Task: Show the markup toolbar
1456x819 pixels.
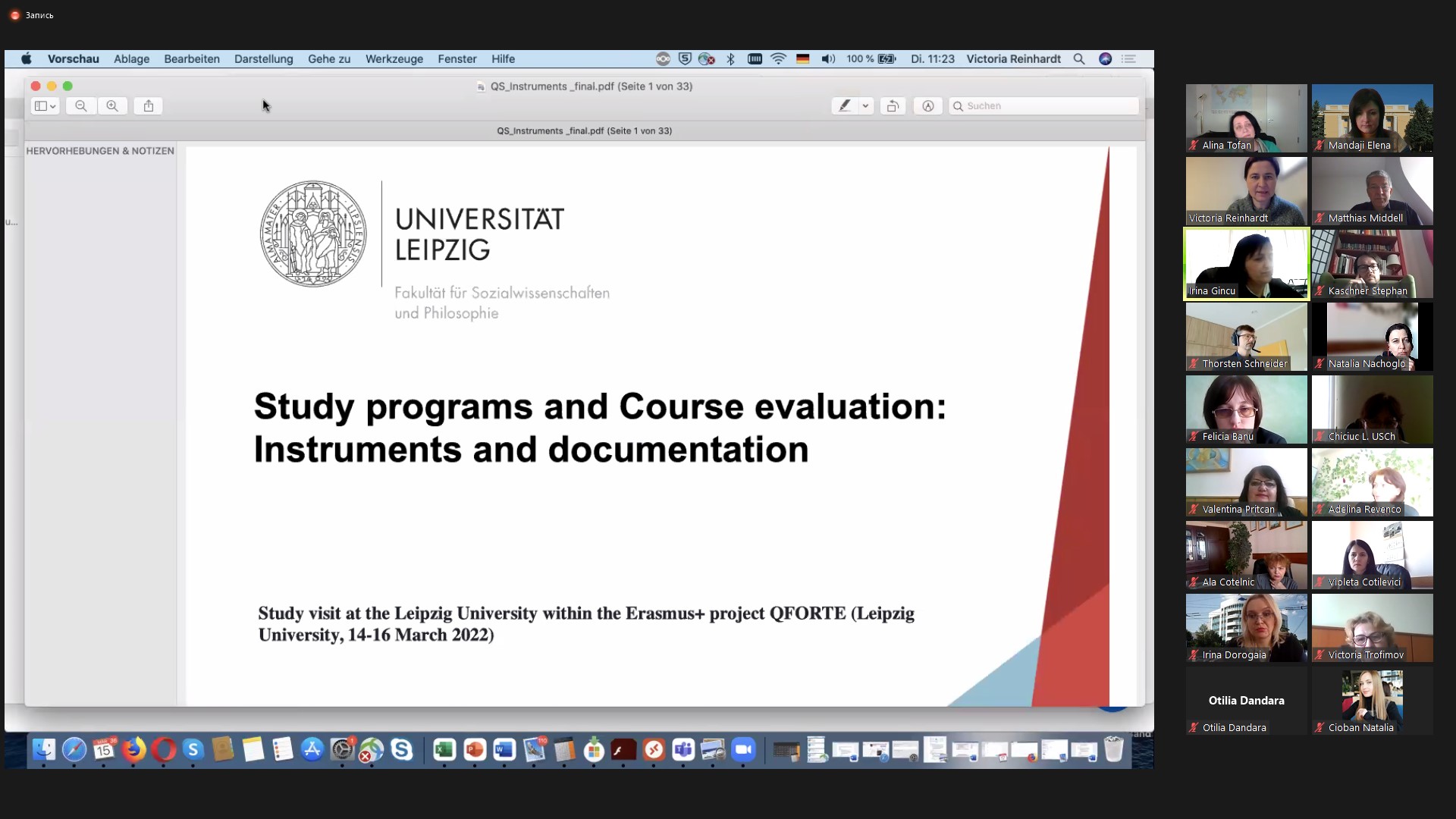Action: point(927,106)
